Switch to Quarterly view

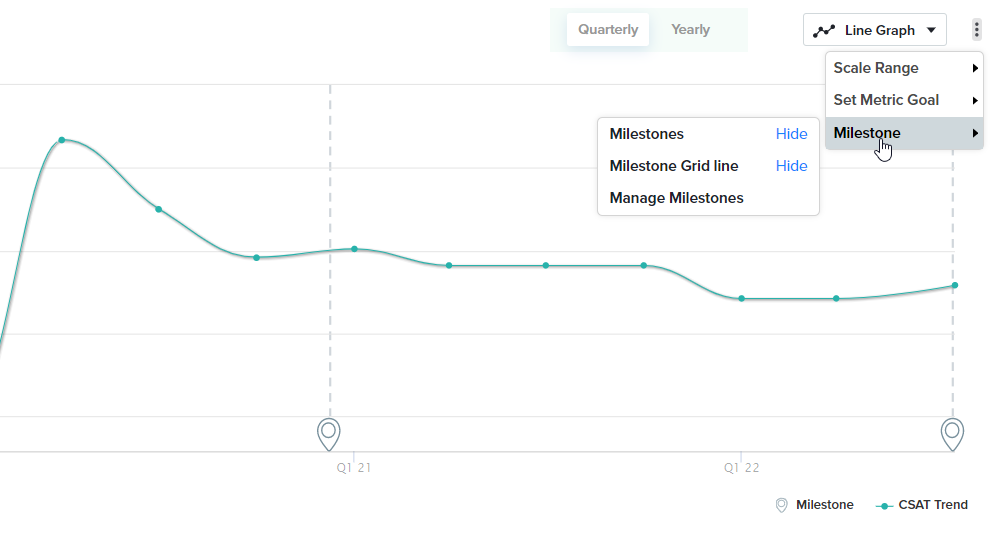pyautogui.click(x=607, y=30)
